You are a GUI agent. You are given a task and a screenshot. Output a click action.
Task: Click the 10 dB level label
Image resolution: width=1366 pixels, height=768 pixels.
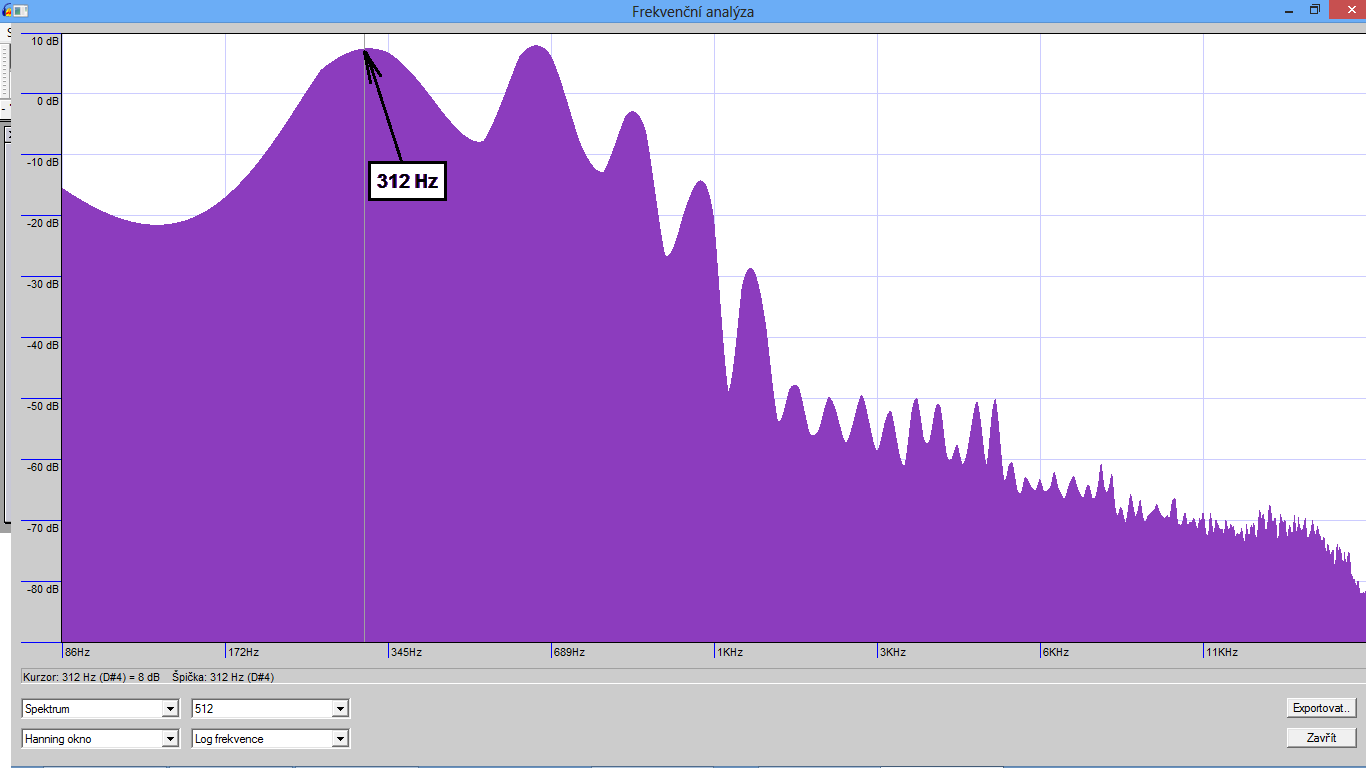coord(45,41)
